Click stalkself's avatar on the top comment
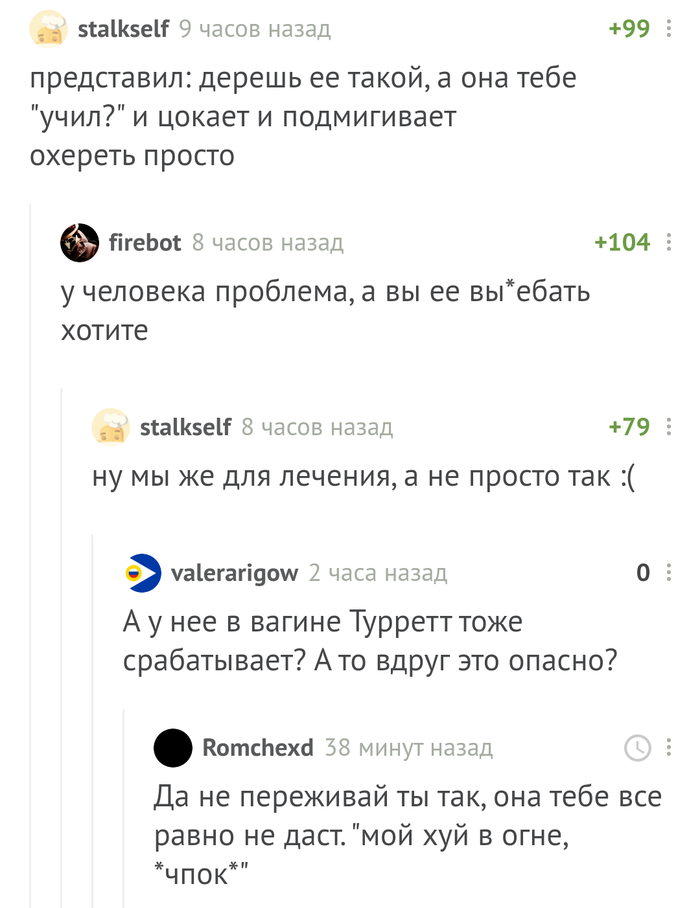 [49, 29]
